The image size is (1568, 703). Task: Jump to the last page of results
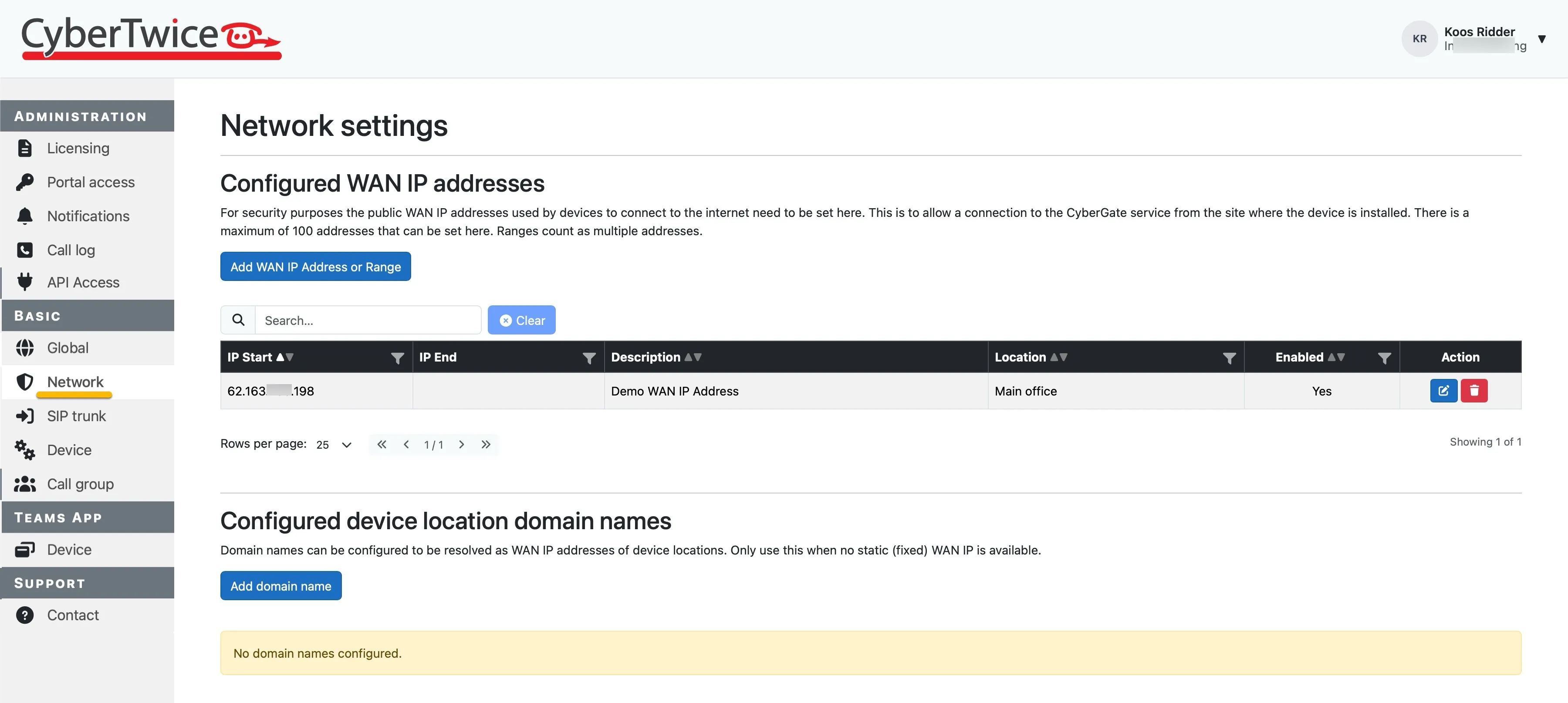click(486, 444)
